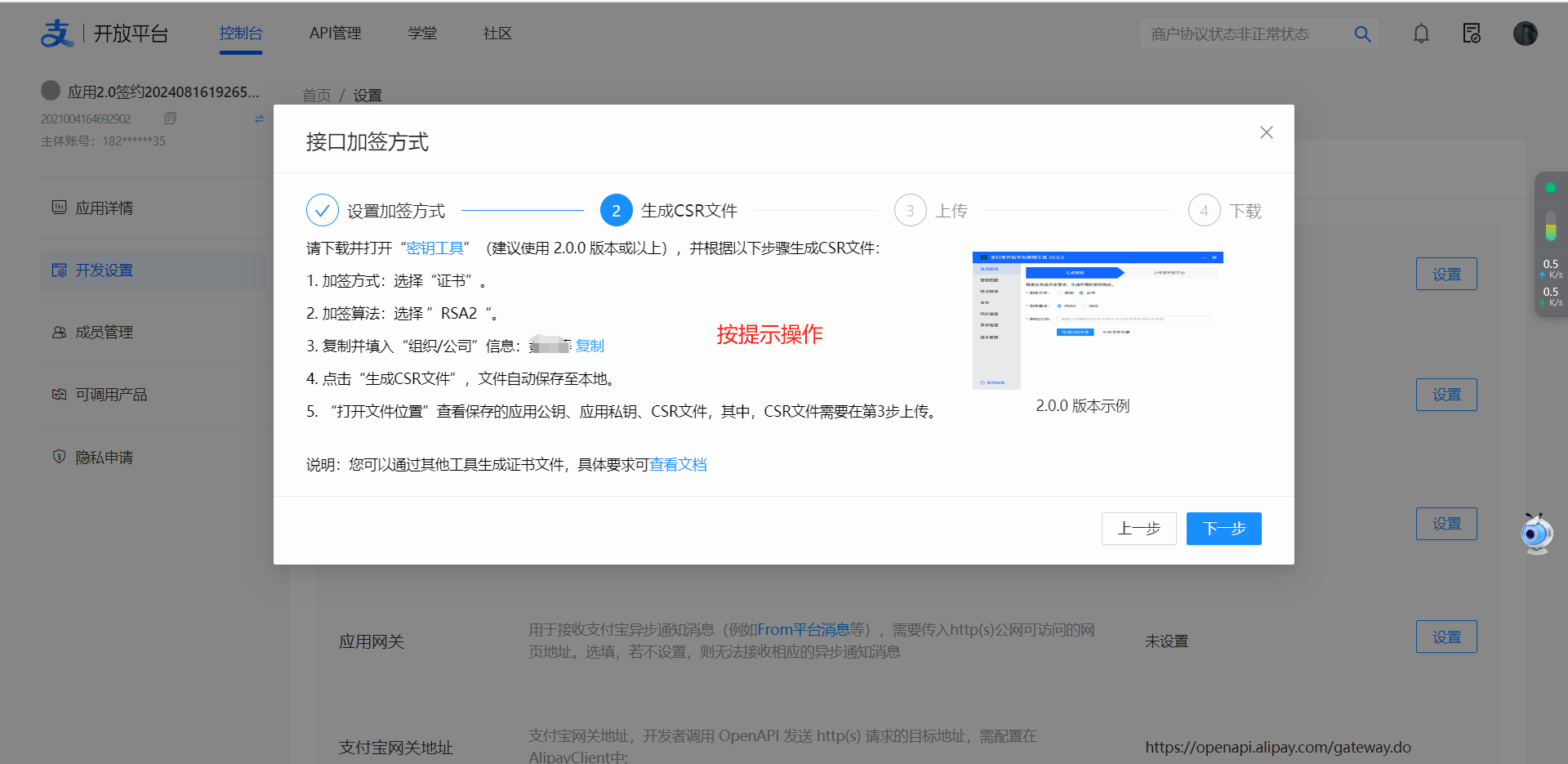This screenshot has height=764, width=1568.
Task: Open the notification bell
Action: tap(1421, 34)
